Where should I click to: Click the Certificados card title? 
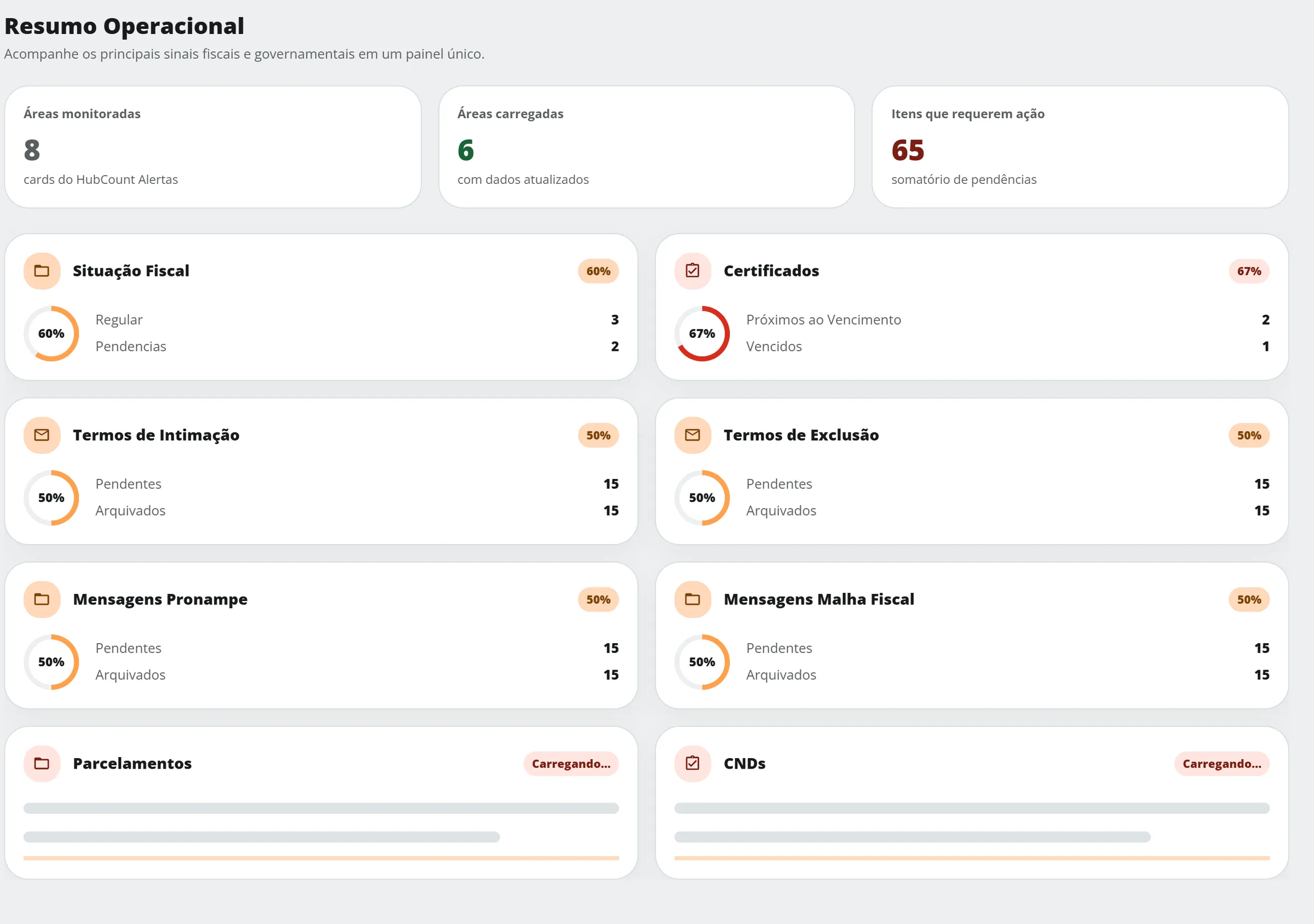click(x=771, y=270)
